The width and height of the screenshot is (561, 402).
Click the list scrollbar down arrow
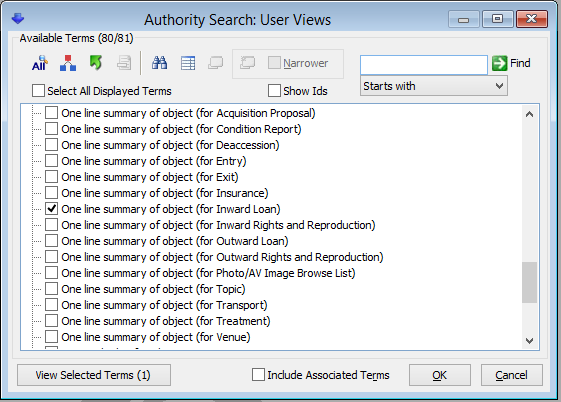(530, 341)
